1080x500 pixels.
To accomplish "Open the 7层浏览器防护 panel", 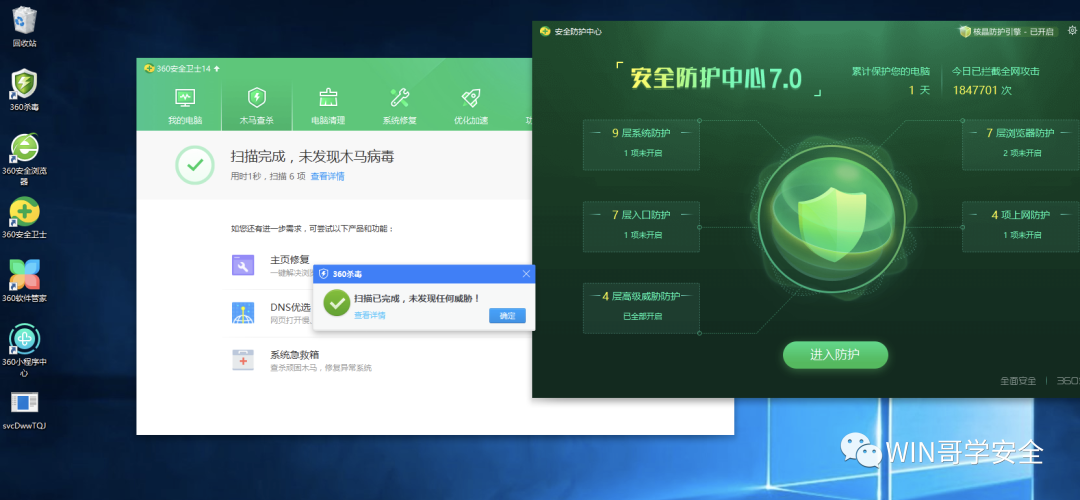I will (x=1020, y=145).
